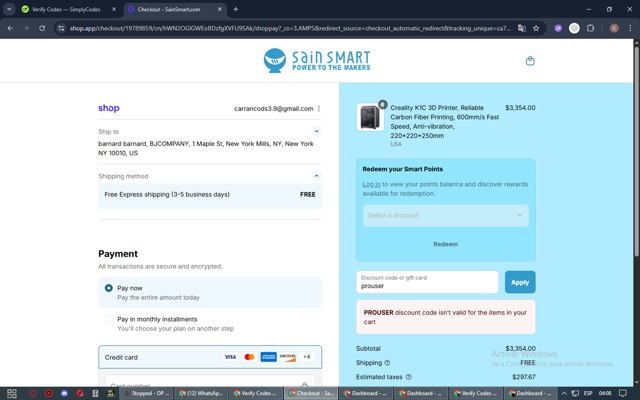Select the Free Express shipping option
640x400 pixels.
click(x=210, y=195)
